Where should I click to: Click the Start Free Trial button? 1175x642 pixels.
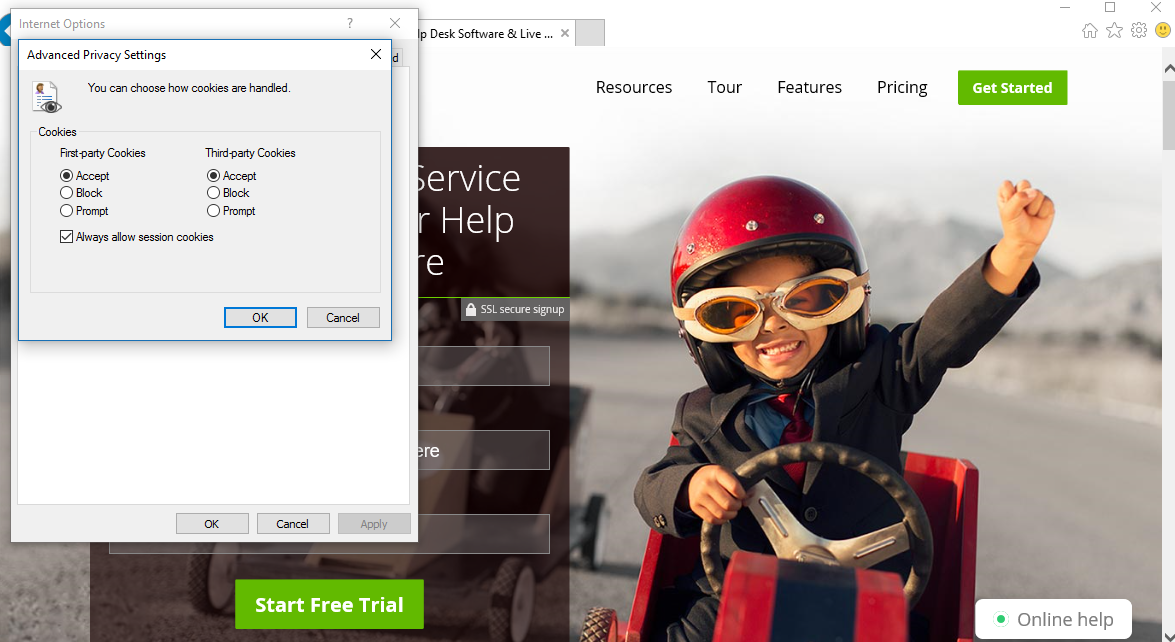point(329,604)
